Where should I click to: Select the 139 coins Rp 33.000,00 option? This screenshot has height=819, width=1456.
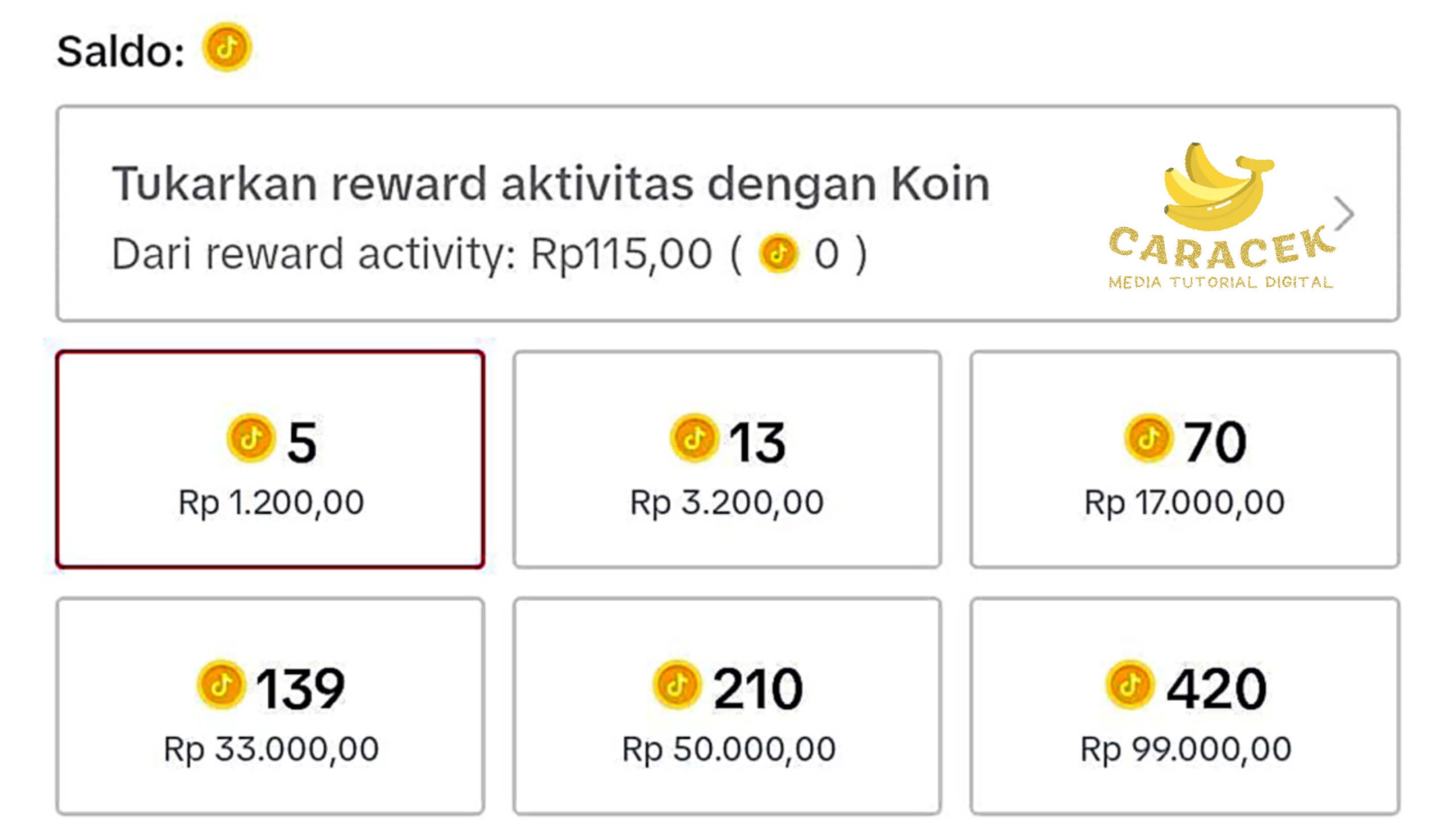271,706
